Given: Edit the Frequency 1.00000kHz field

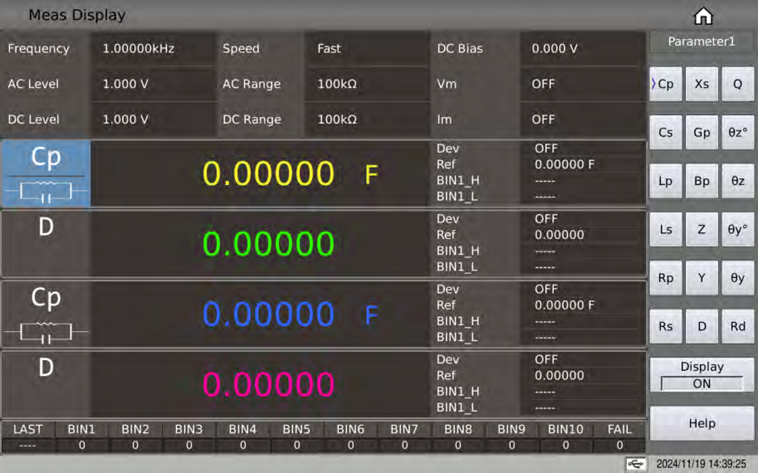Looking at the screenshot, I should pos(154,48).
